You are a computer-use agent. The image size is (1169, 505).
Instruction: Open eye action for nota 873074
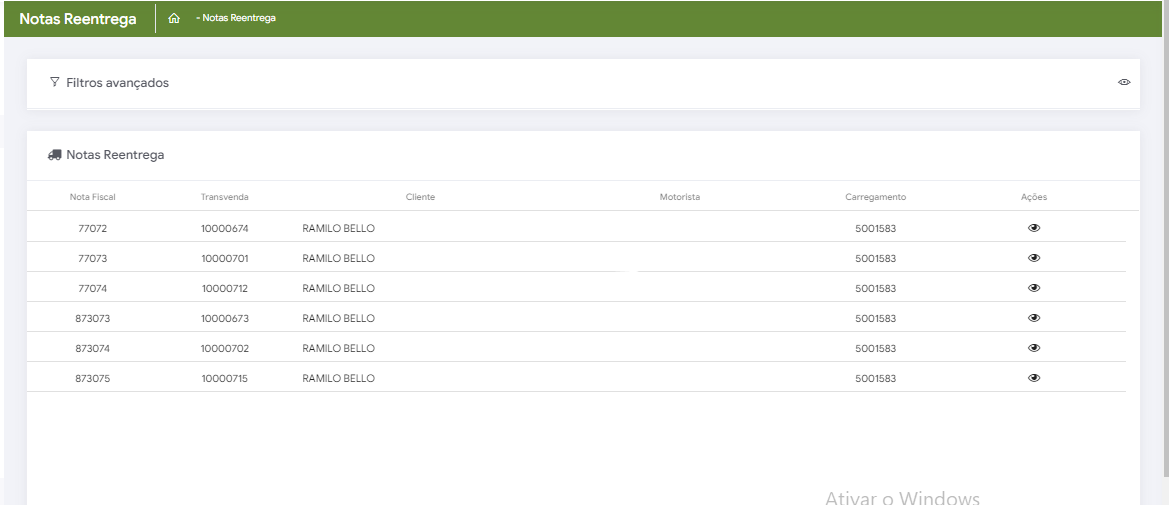[x=1034, y=348]
